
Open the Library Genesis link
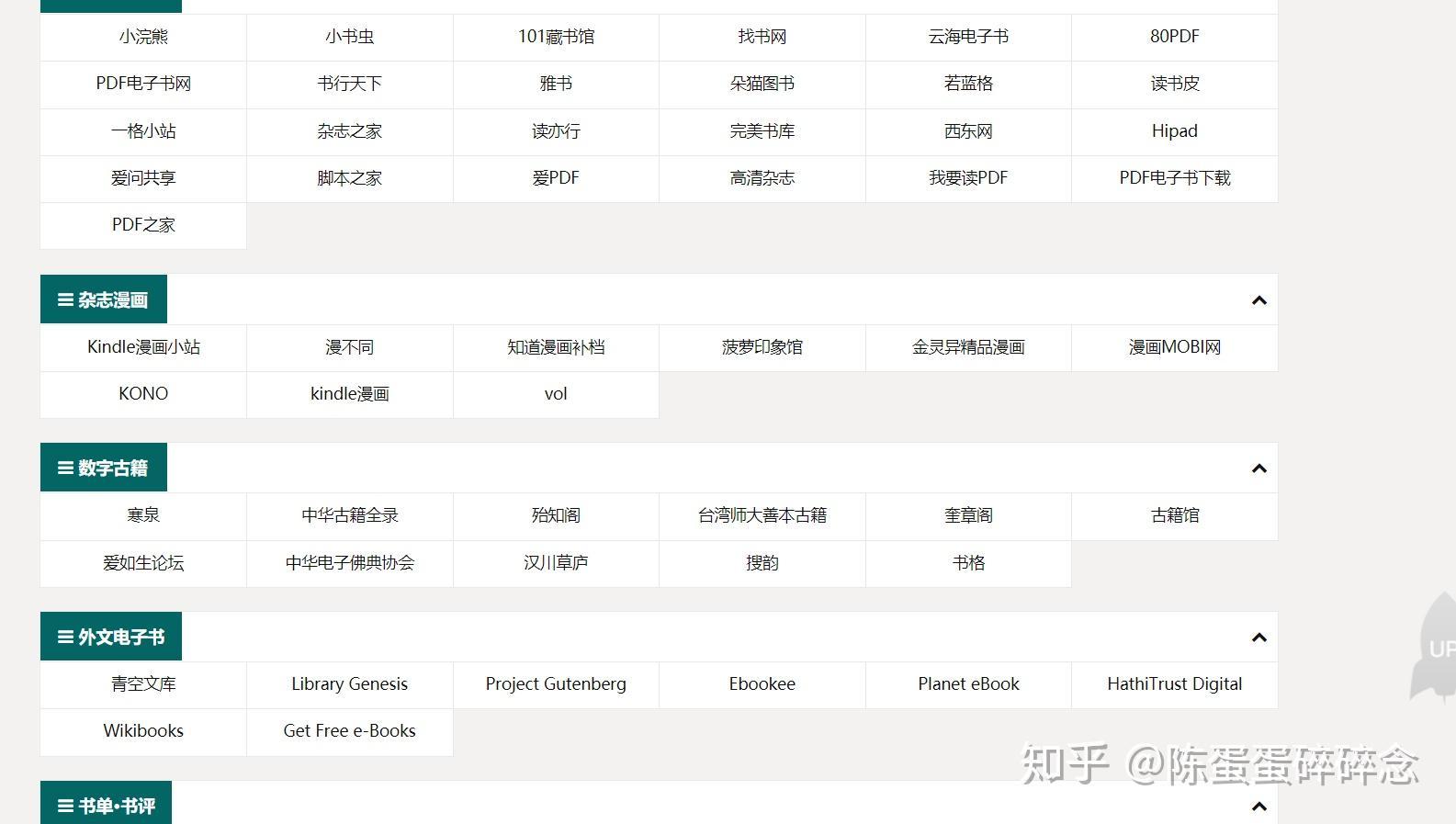349,684
